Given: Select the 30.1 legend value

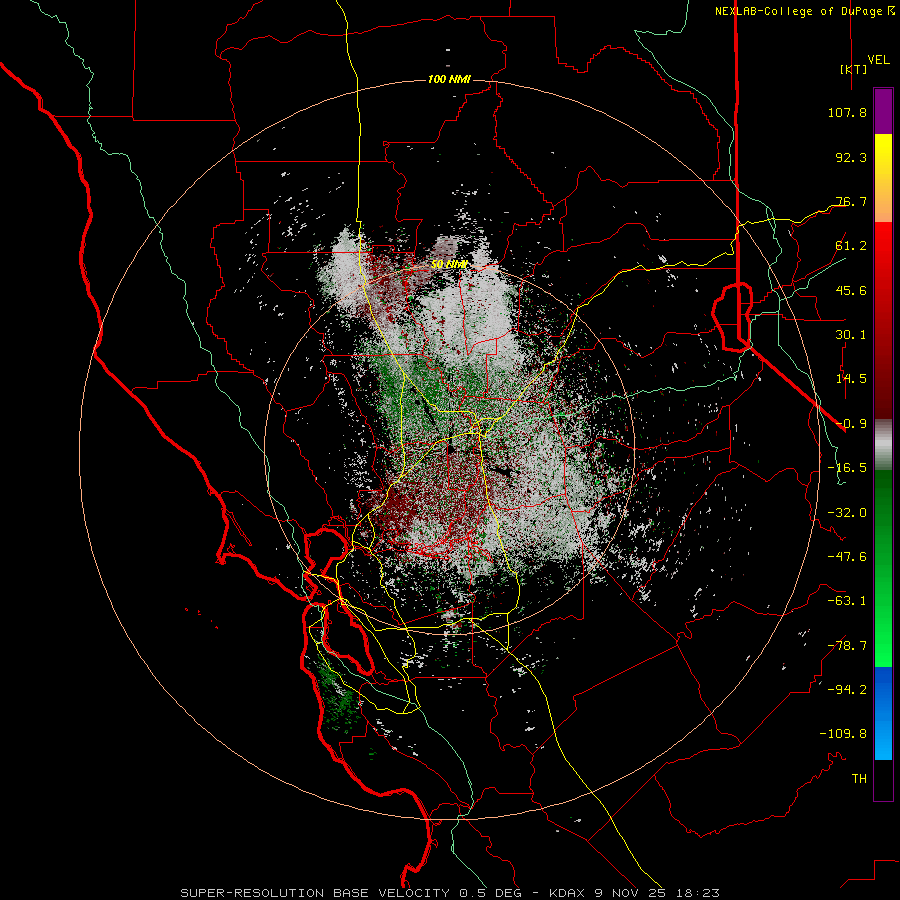Looking at the screenshot, I should pos(851,335).
